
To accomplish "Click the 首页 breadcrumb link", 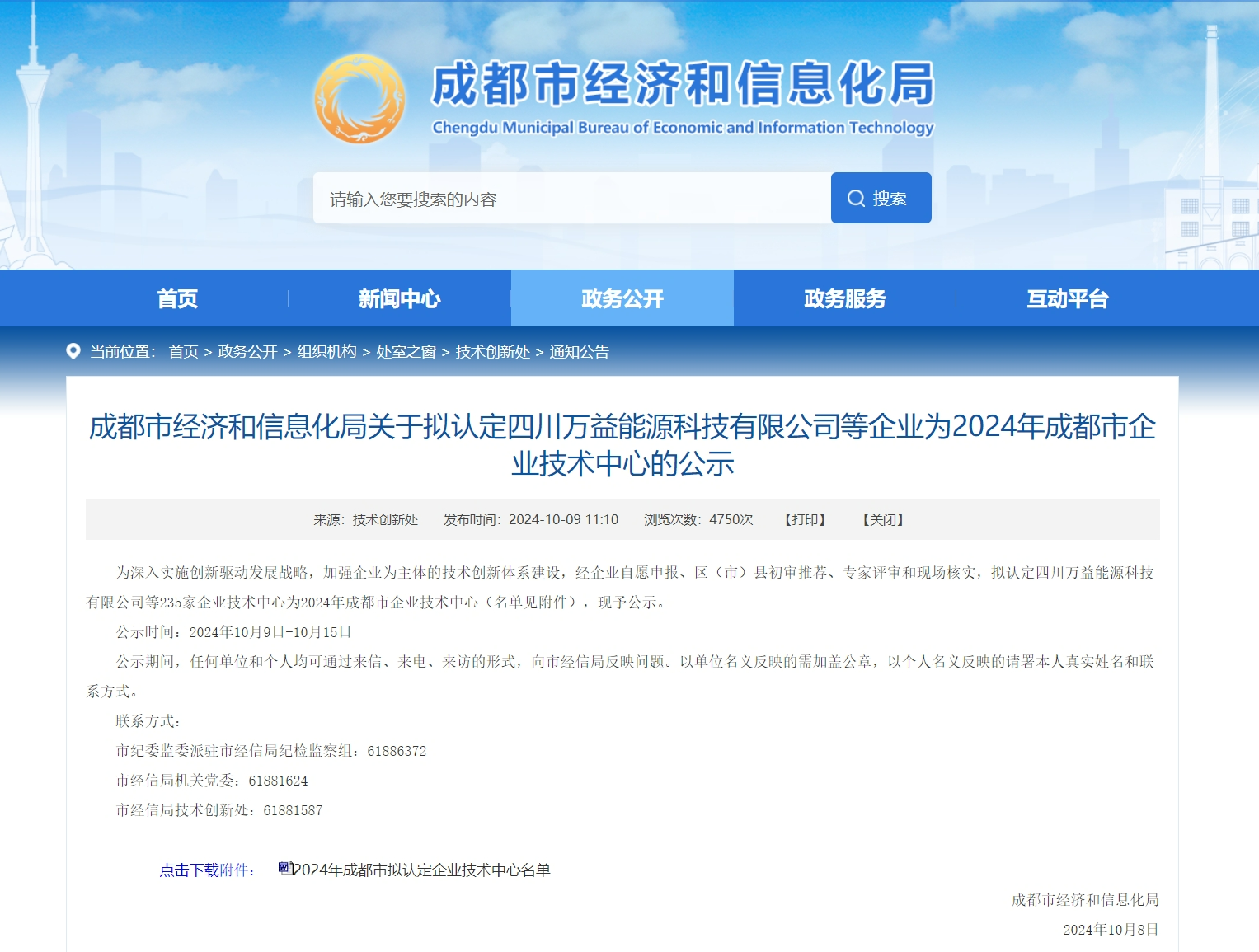I will click(183, 352).
